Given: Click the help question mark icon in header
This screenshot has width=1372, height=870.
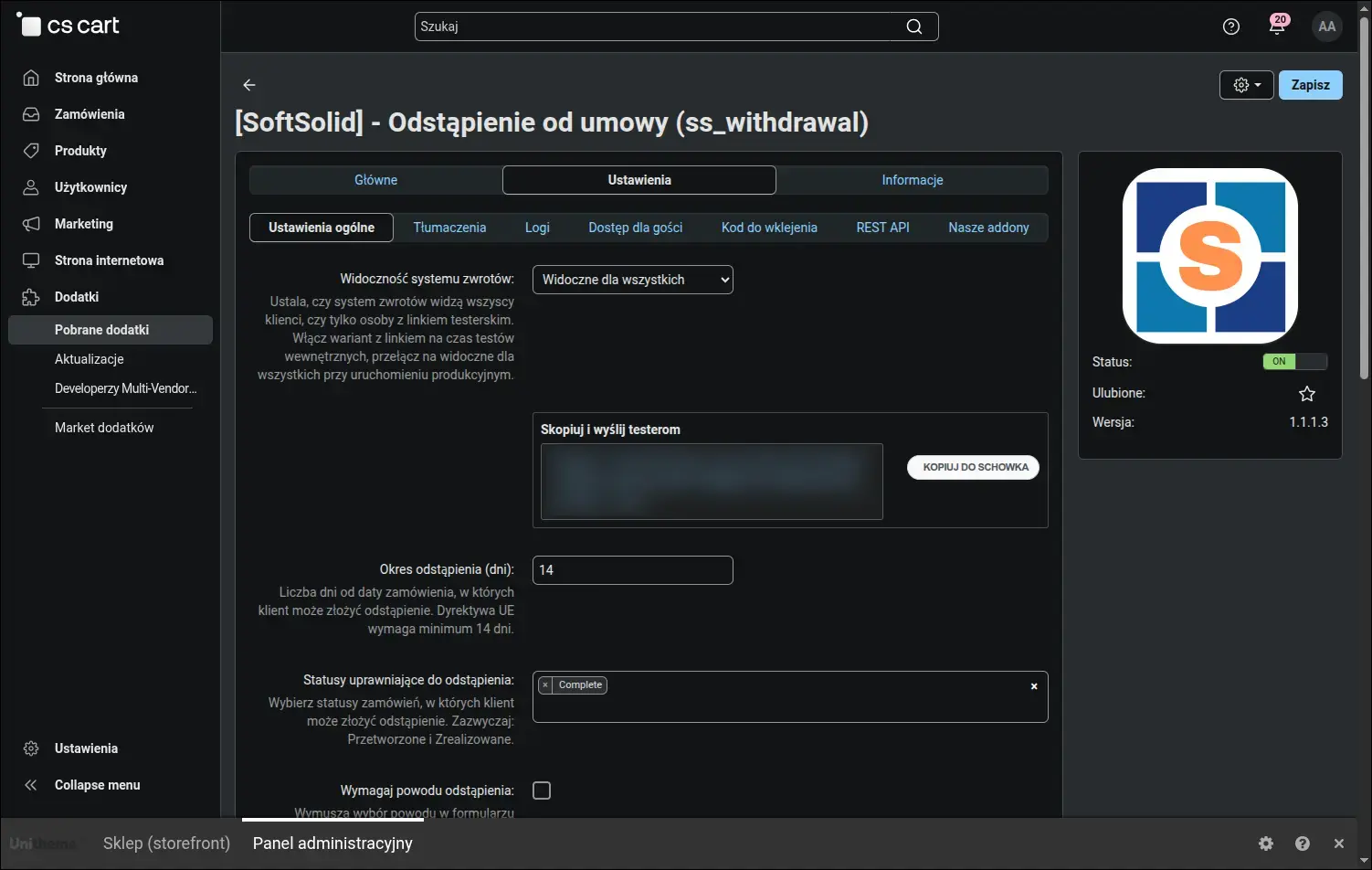Looking at the screenshot, I should tap(1231, 27).
